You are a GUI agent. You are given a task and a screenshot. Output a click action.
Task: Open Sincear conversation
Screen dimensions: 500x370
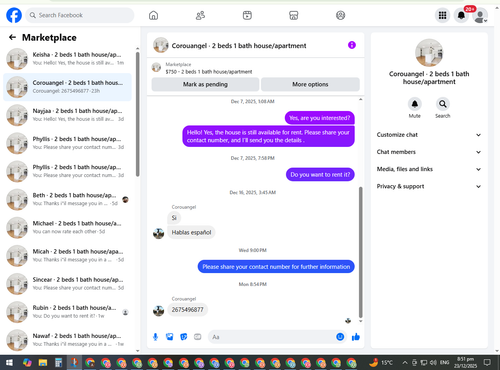[68, 284]
